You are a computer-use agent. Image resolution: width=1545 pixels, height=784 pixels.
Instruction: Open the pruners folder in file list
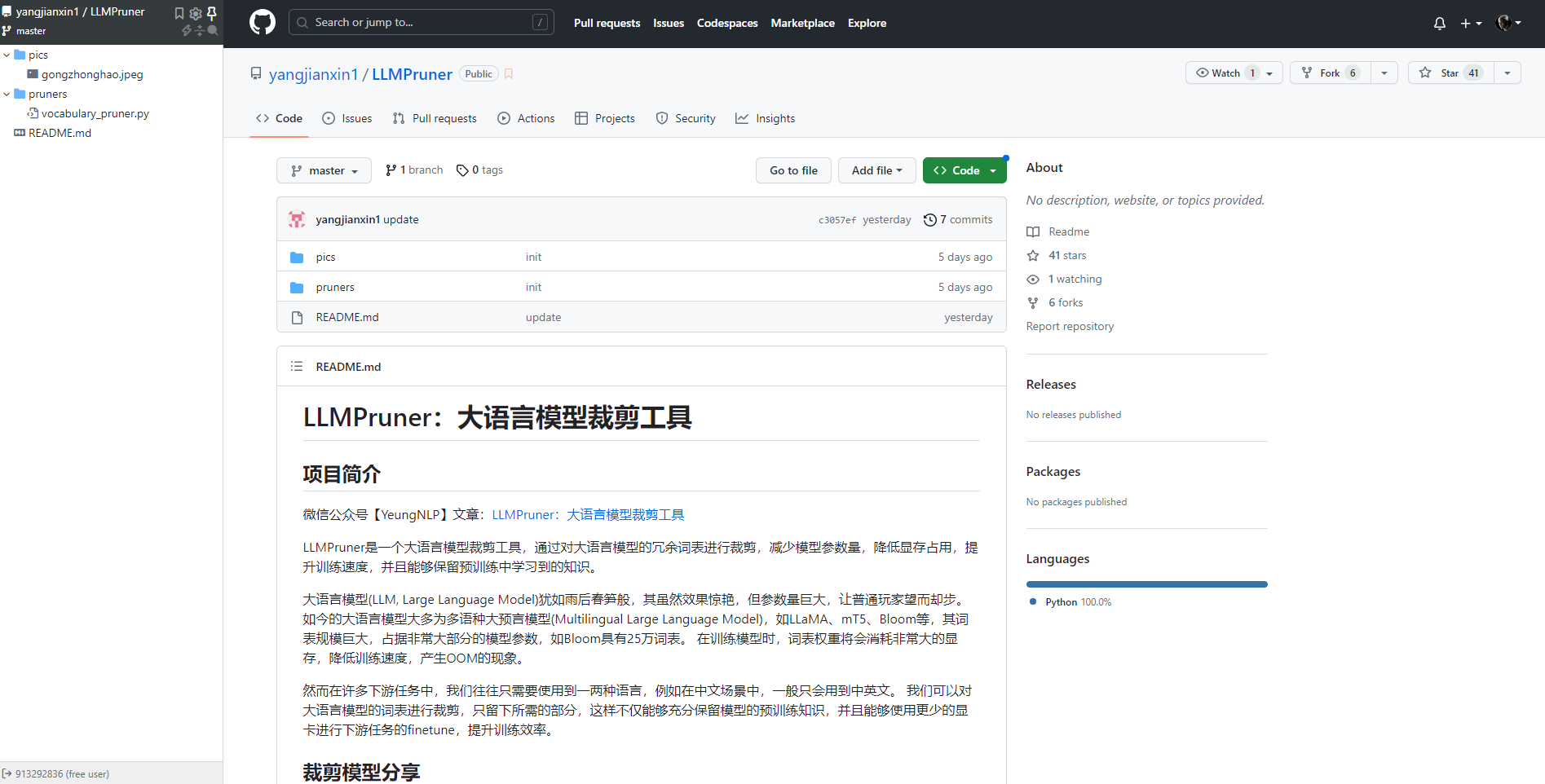pos(335,287)
